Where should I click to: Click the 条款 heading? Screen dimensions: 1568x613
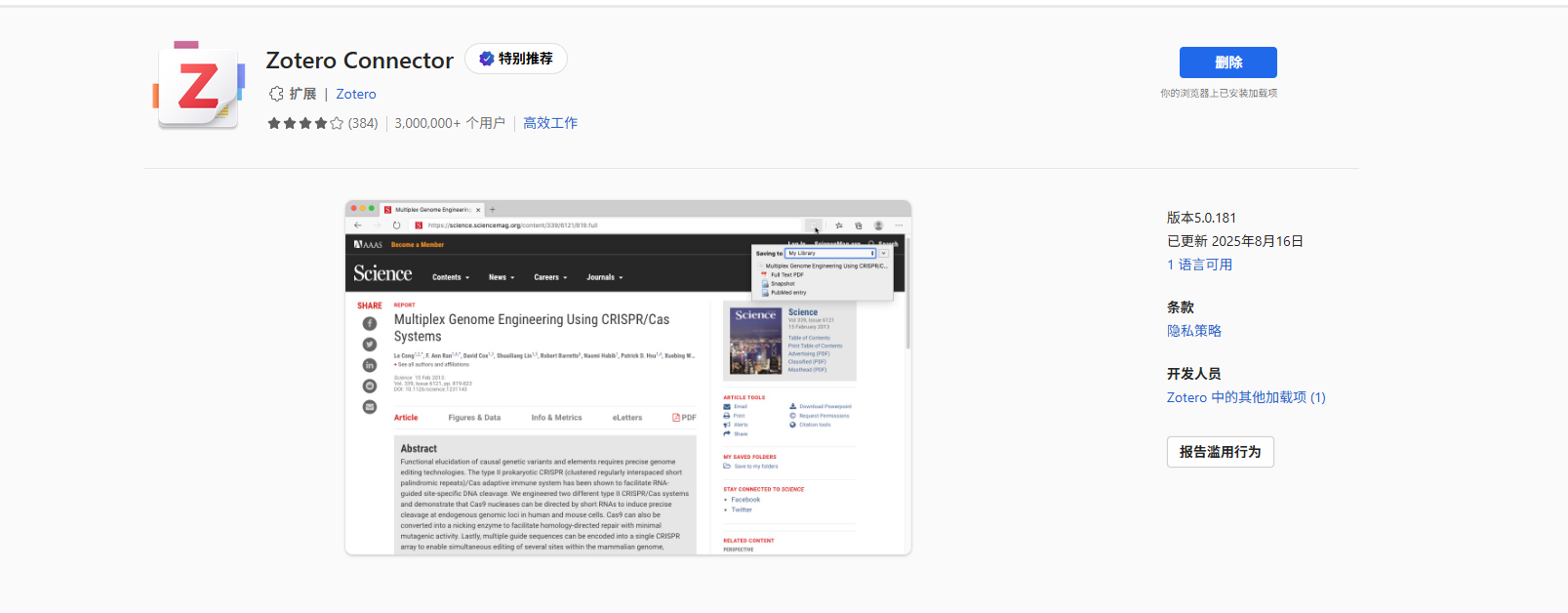[x=1181, y=307]
